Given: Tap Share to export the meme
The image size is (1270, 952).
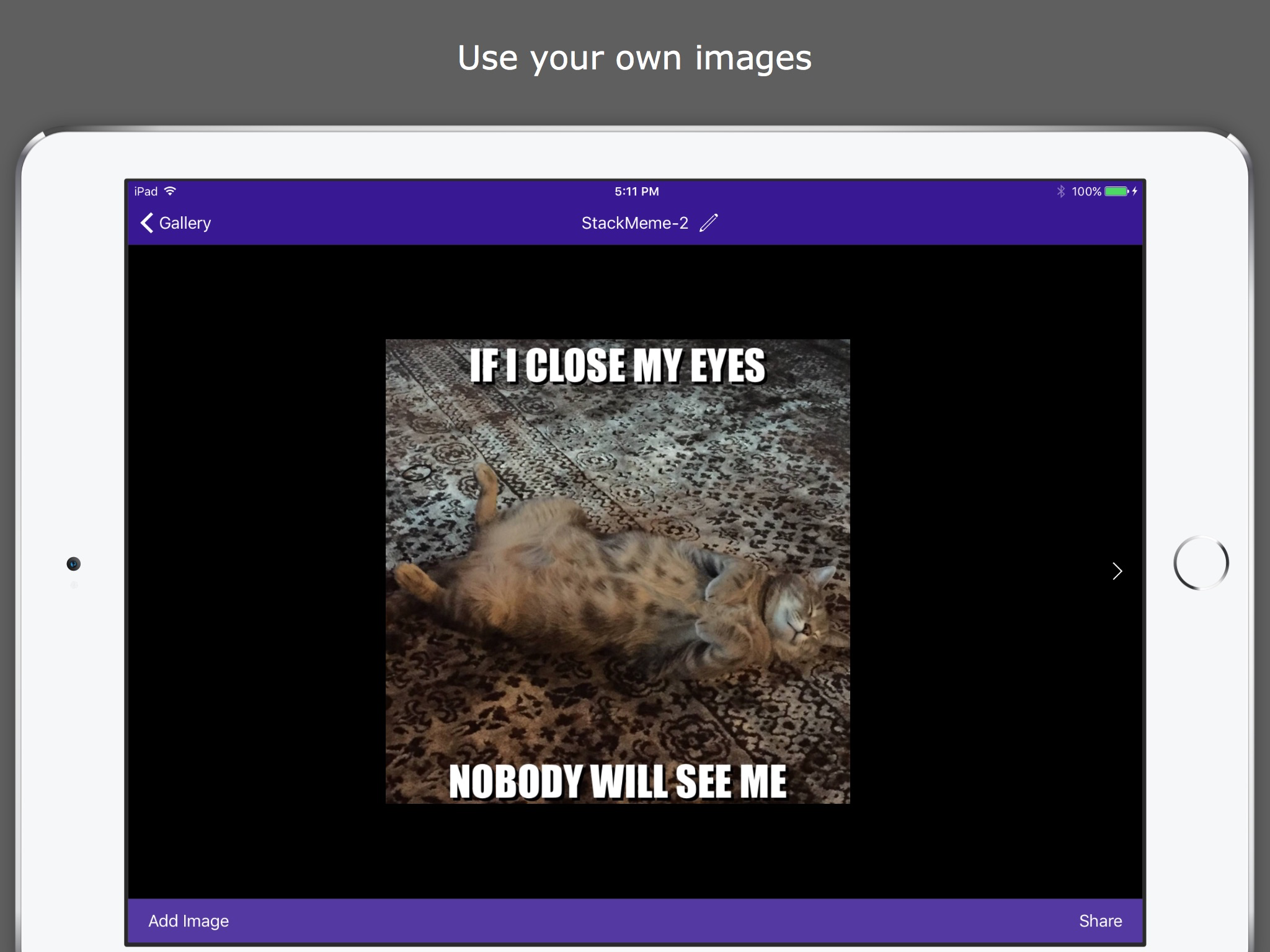Looking at the screenshot, I should tap(1101, 921).
